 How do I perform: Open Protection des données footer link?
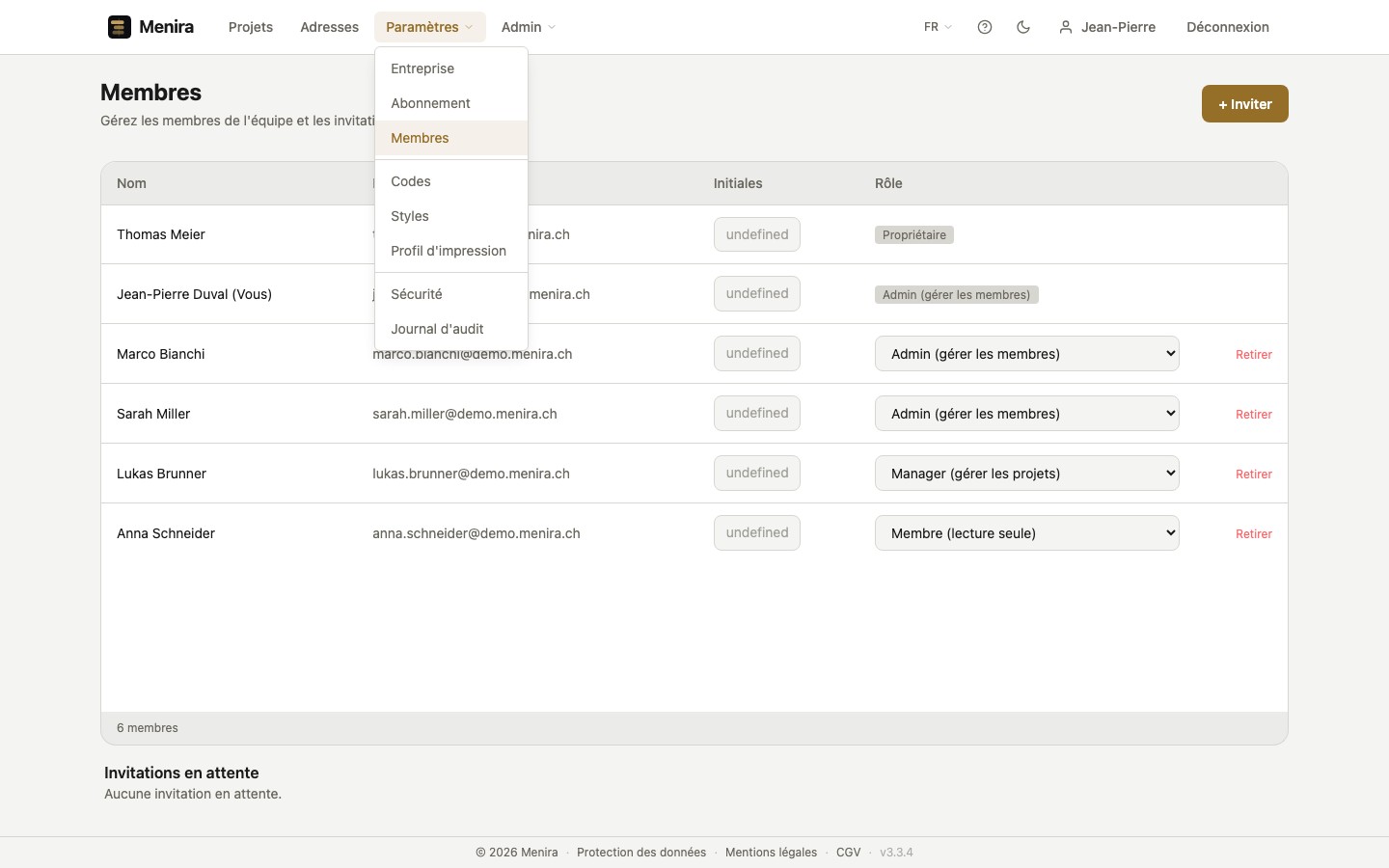pyautogui.click(x=641, y=853)
